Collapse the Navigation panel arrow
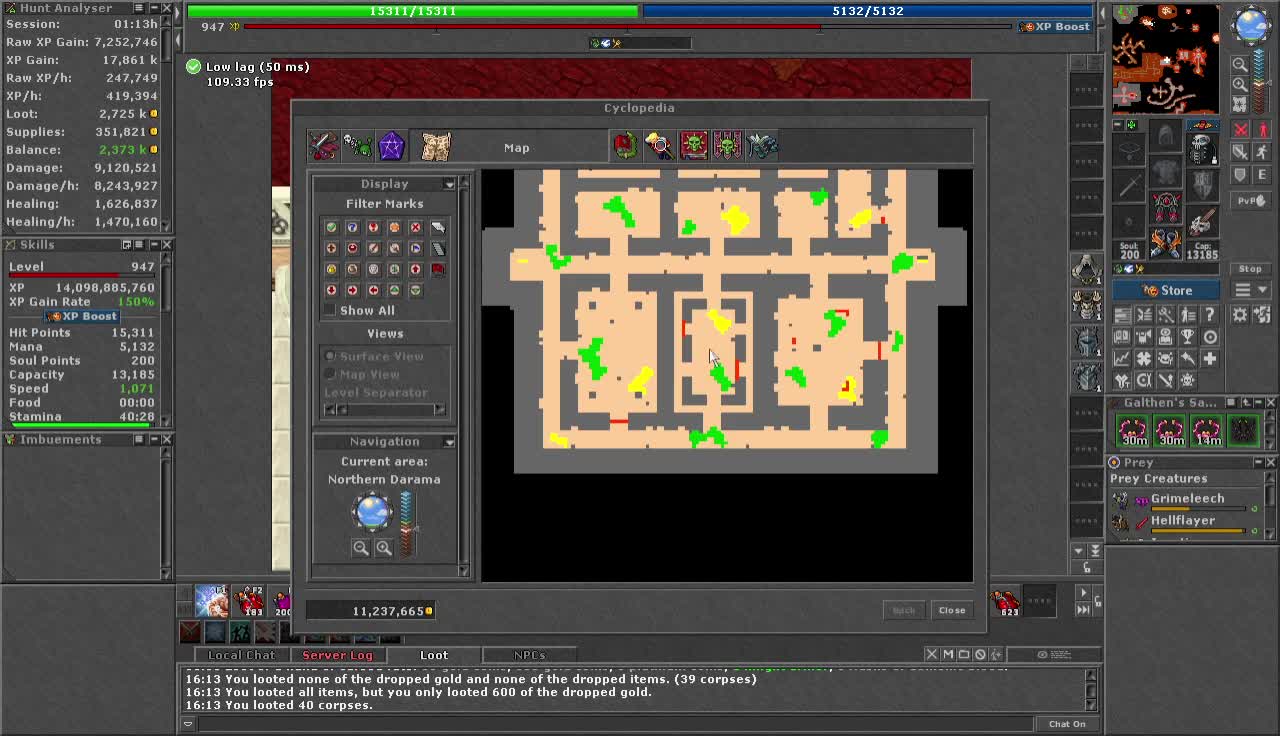 (450, 442)
